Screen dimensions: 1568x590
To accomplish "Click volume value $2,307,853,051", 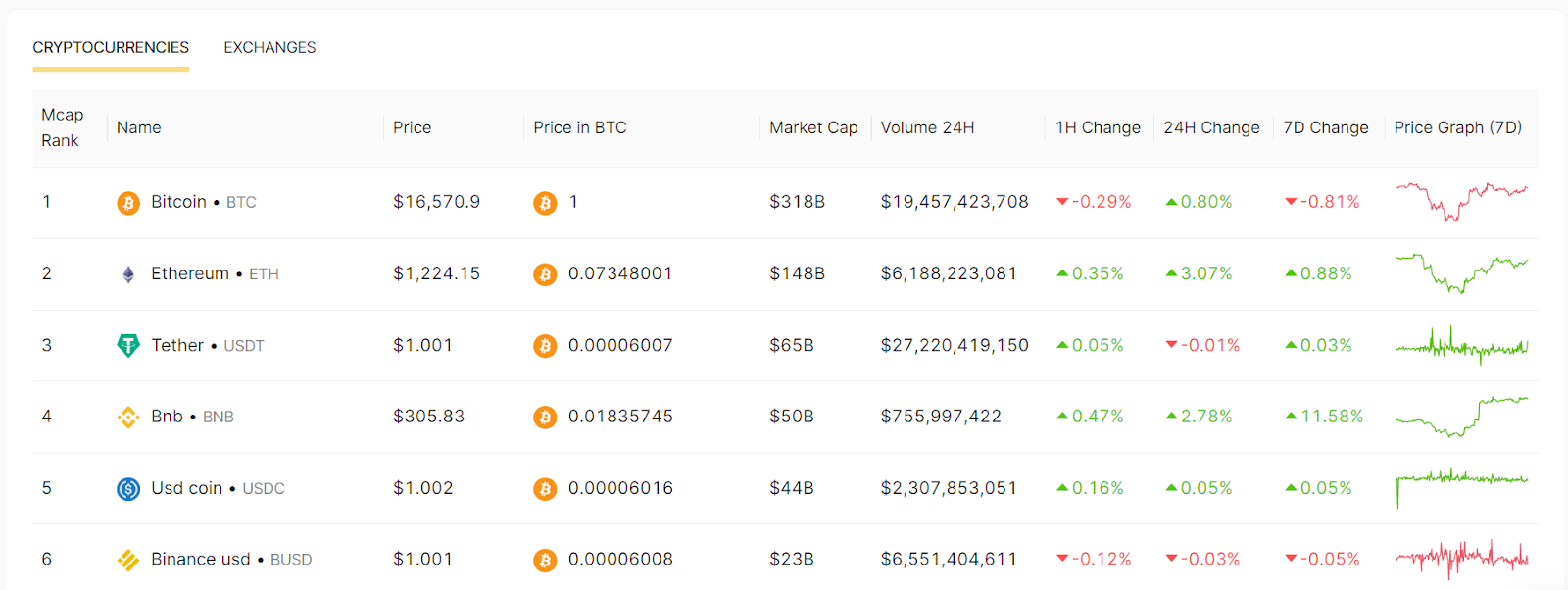I will click(x=949, y=488).
